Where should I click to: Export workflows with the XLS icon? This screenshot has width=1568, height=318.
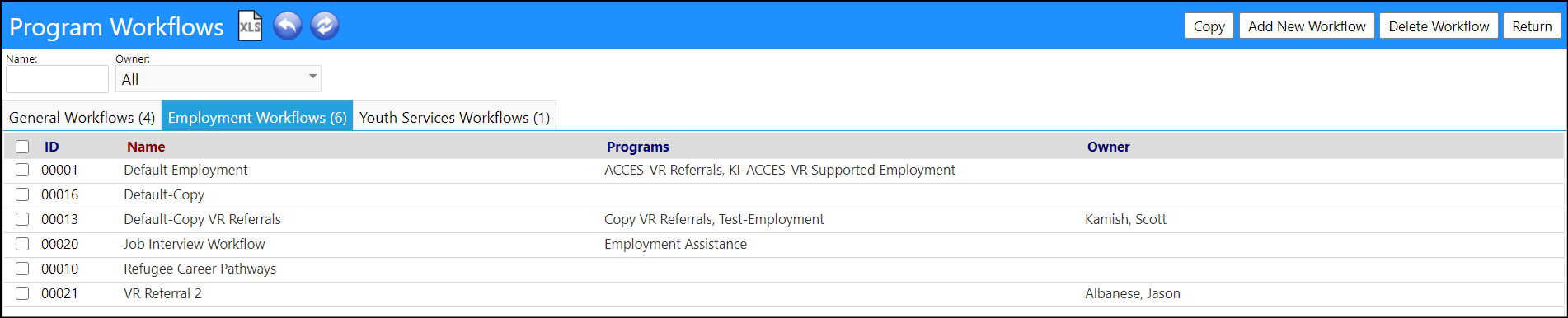tap(250, 26)
